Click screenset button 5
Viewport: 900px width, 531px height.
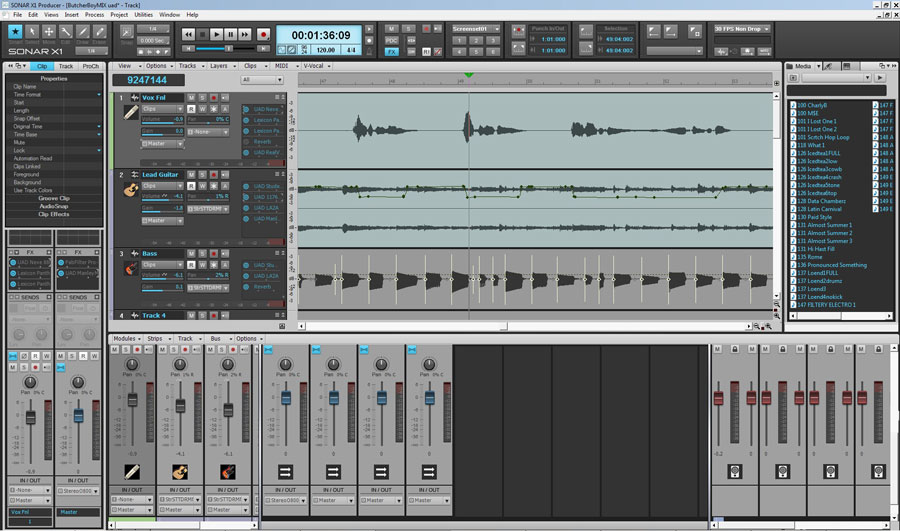click(476, 52)
